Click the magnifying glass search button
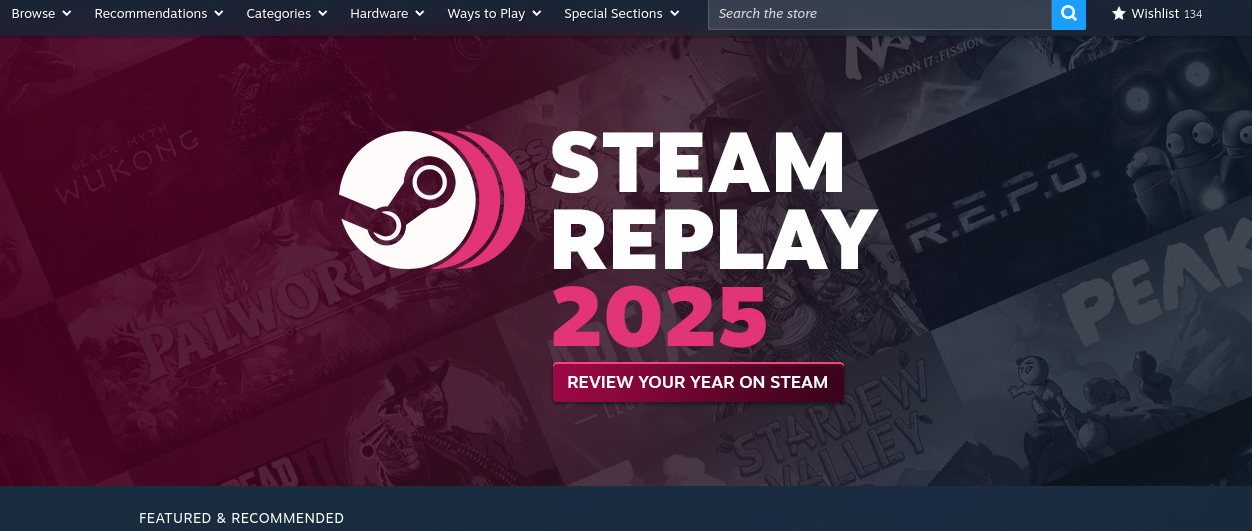The width and height of the screenshot is (1252, 531). [x=1068, y=14]
